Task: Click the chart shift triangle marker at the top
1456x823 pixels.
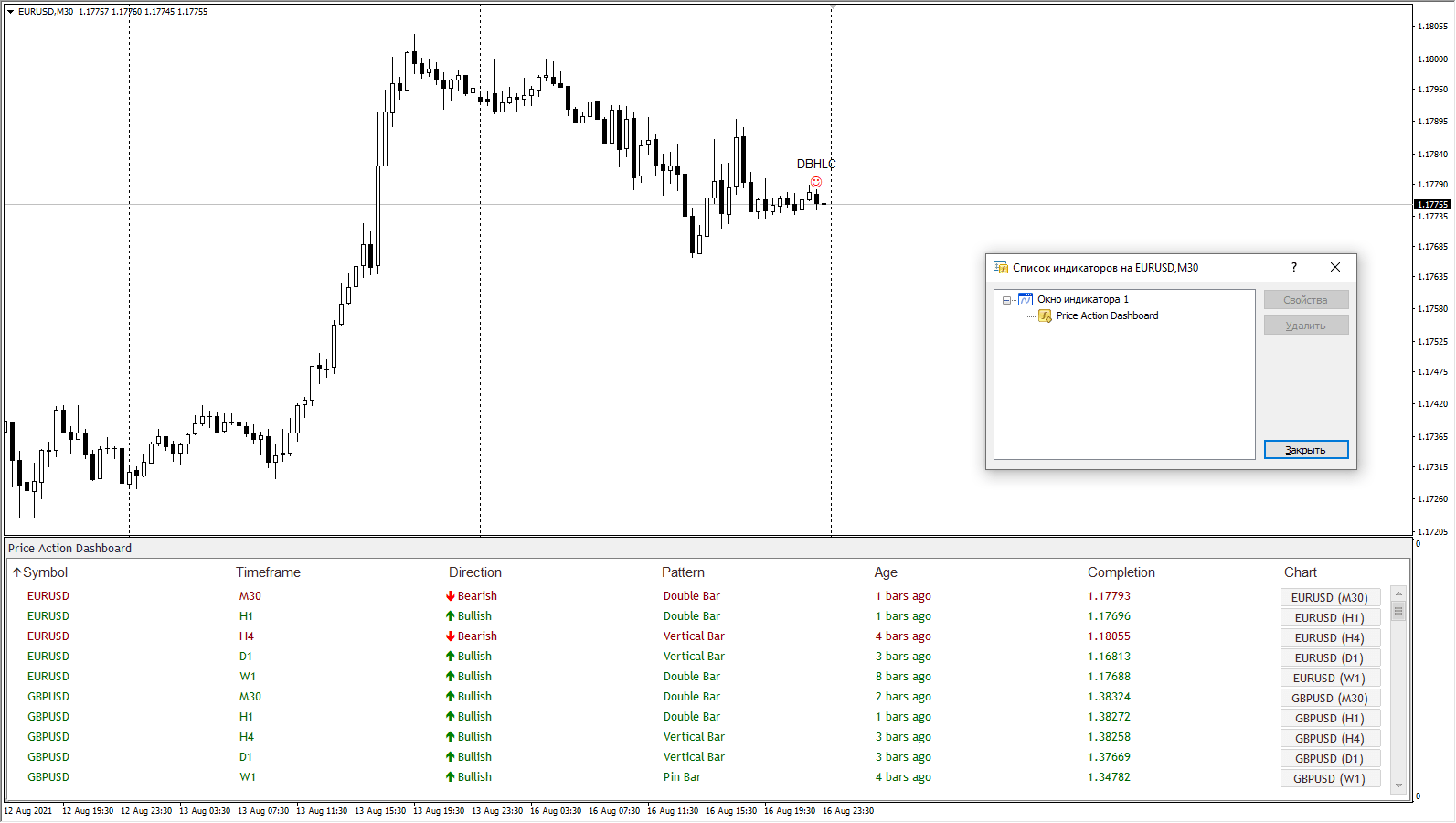Action: tap(834, 7)
